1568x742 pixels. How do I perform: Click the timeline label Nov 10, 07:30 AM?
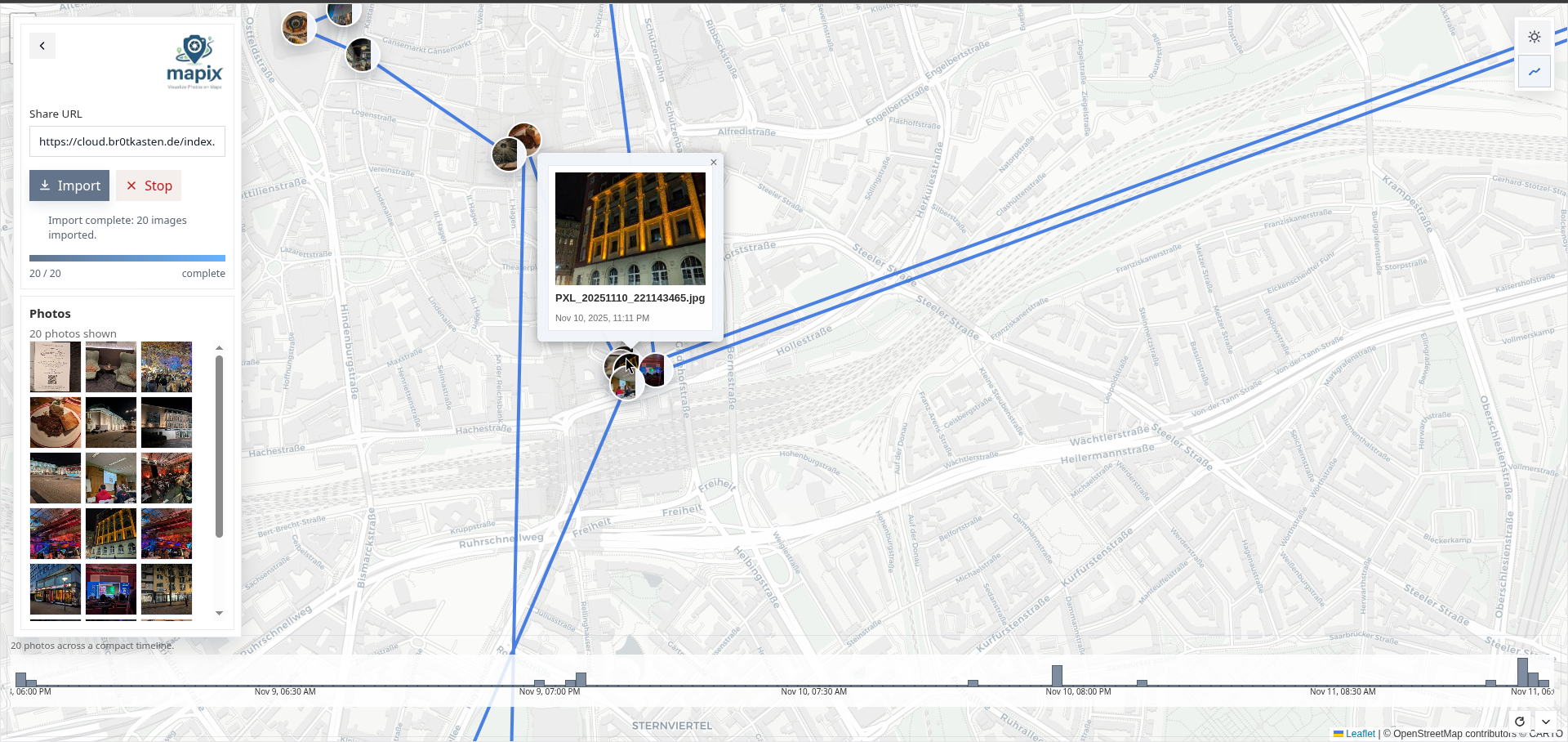813,691
